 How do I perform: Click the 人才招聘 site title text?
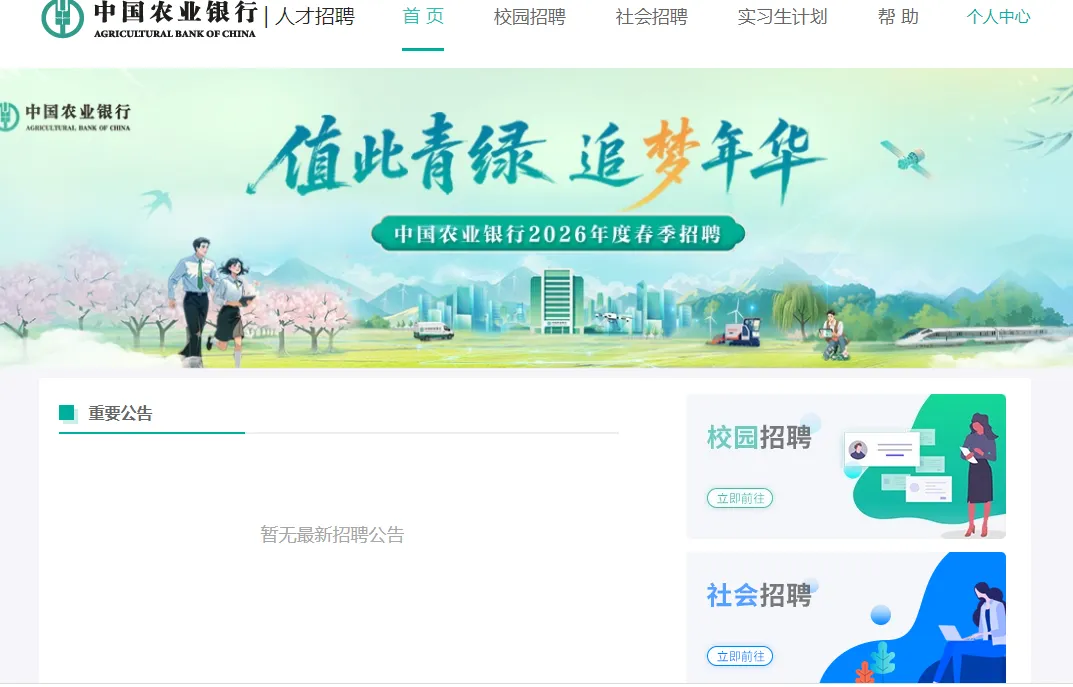(315, 16)
